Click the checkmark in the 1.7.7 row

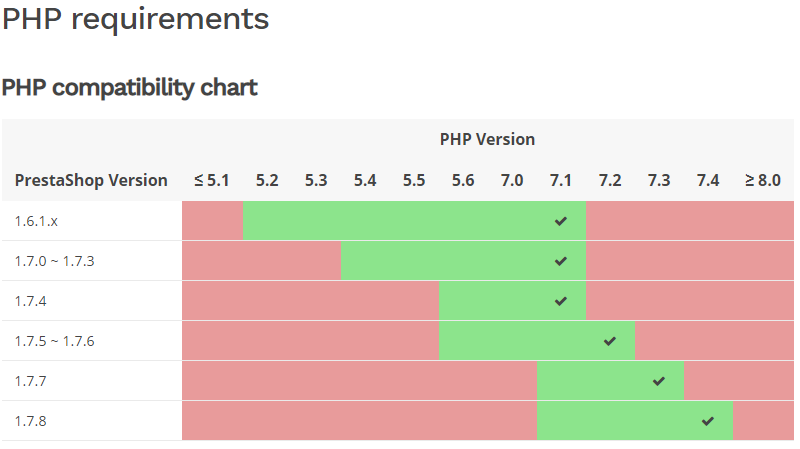659,381
